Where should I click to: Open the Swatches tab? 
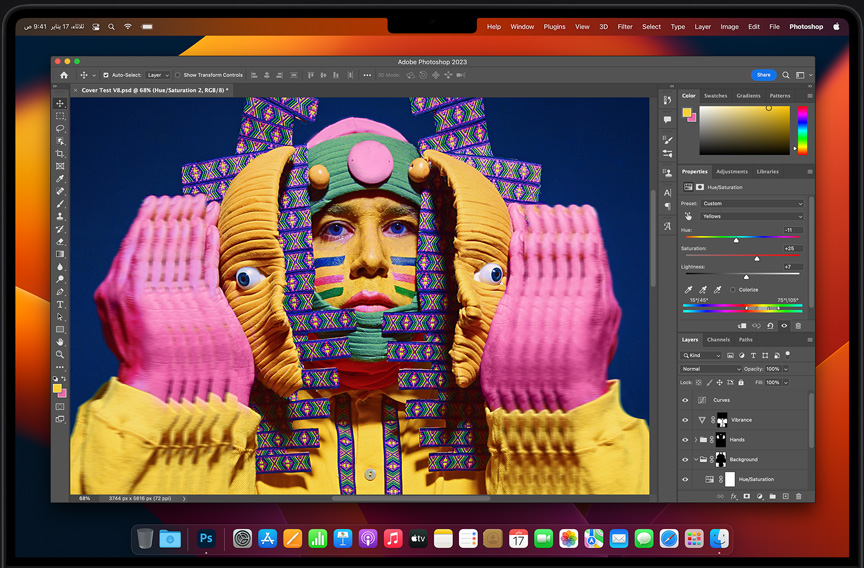click(x=716, y=96)
